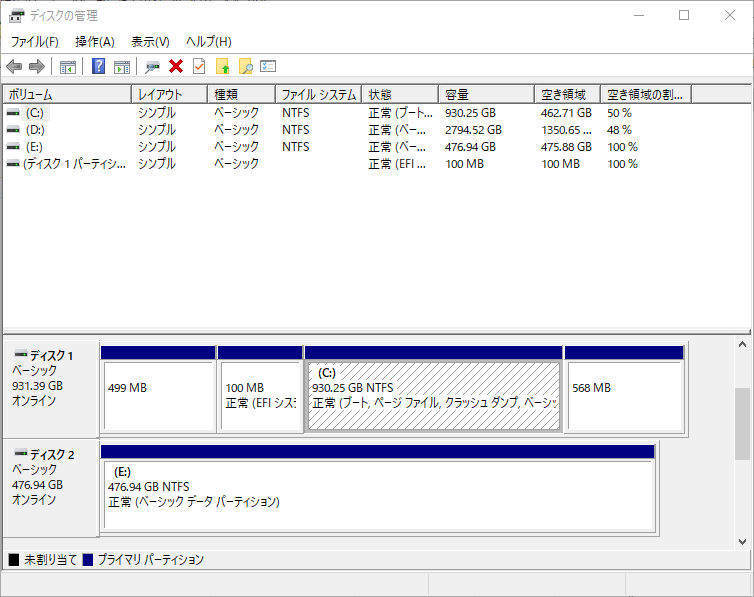Click the 462.71 GB free space cell
This screenshot has width=754, height=597.
[566, 113]
